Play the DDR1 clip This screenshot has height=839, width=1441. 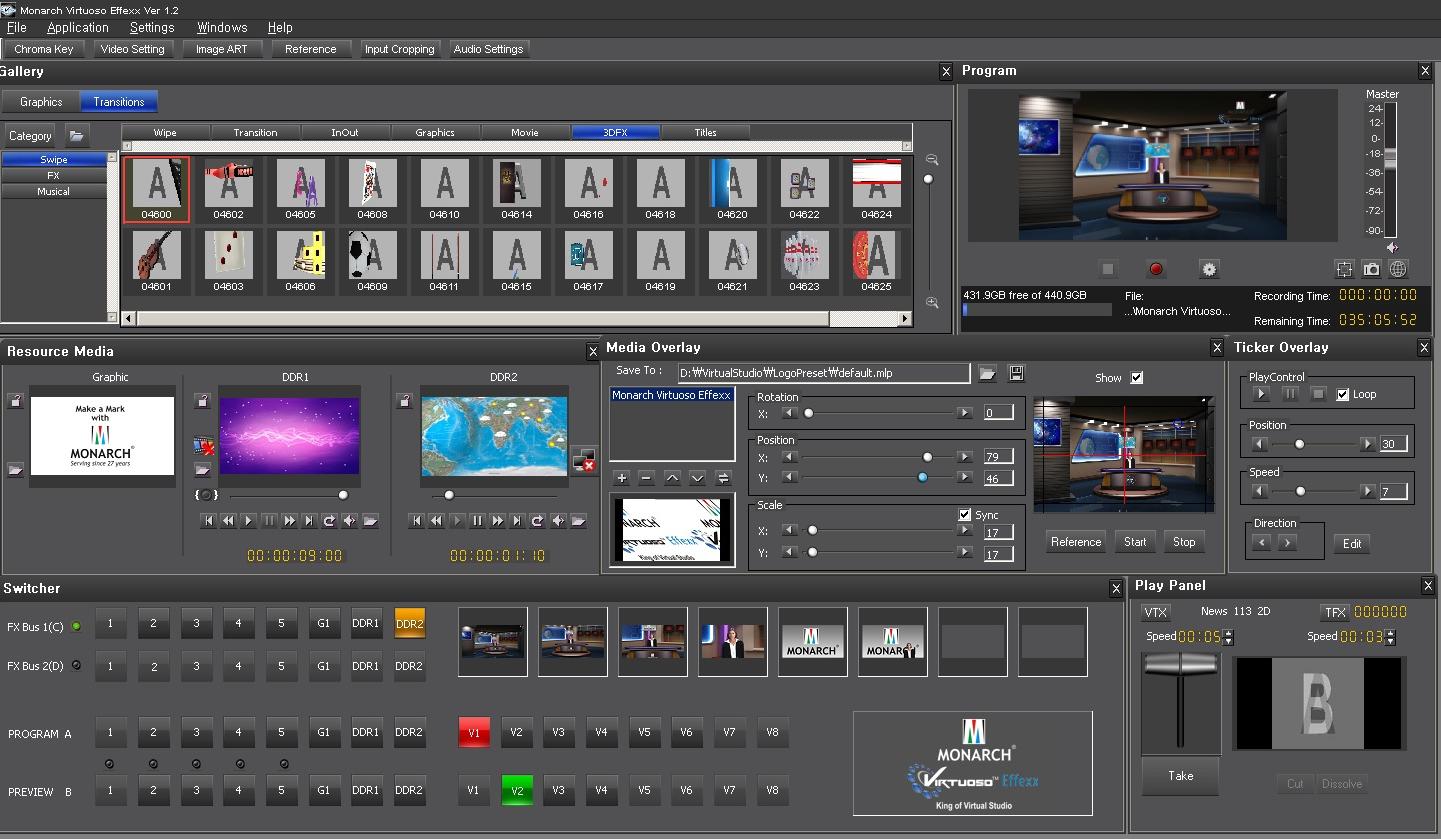coord(249,521)
